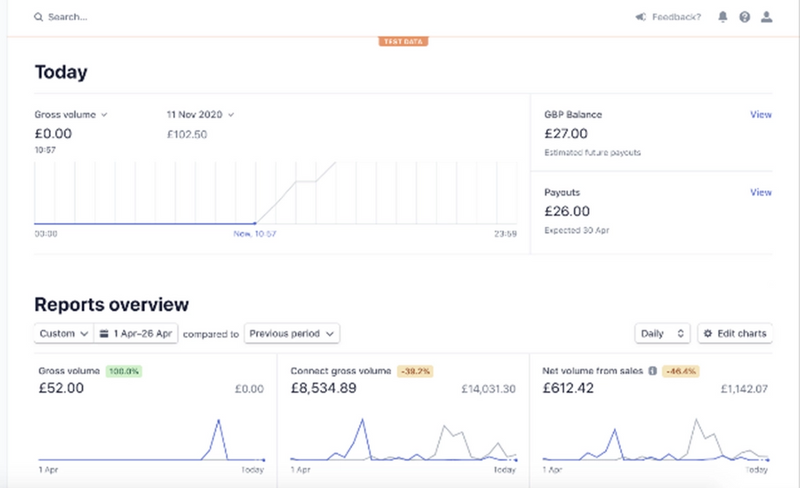View the Payouts details
The height and width of the screenshot is (488, 800).
click(x=761, y=192)
